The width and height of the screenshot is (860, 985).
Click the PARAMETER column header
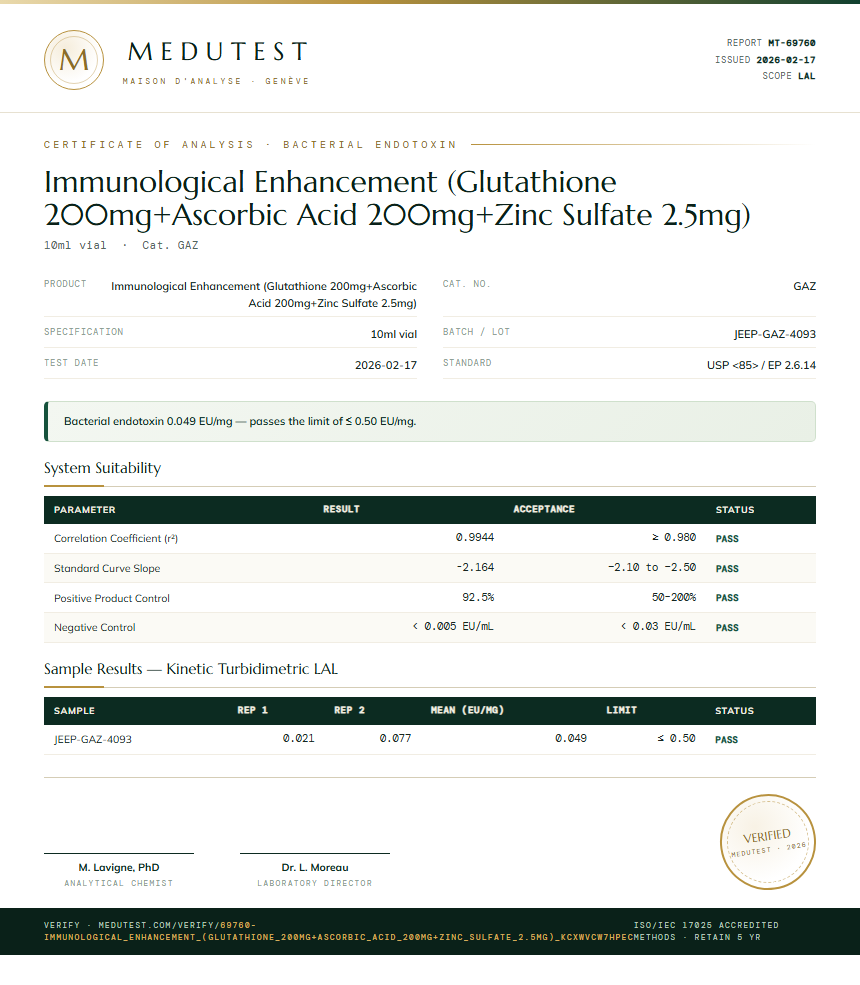click(x=85, y=509)
